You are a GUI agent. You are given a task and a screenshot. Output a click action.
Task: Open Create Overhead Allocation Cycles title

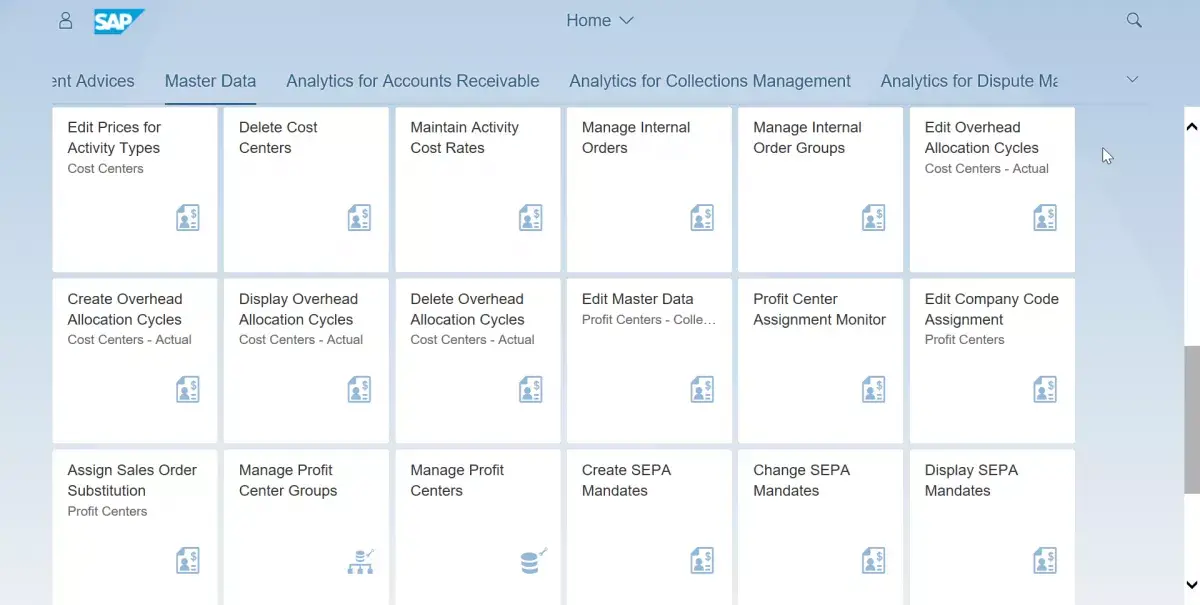(125, 309)
